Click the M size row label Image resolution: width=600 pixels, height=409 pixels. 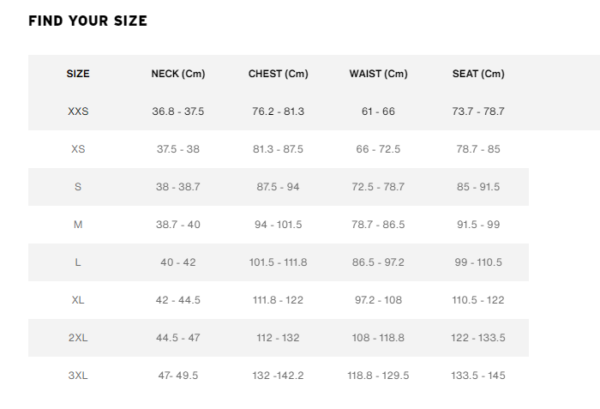pyautogui.click(x=78, y=224)
